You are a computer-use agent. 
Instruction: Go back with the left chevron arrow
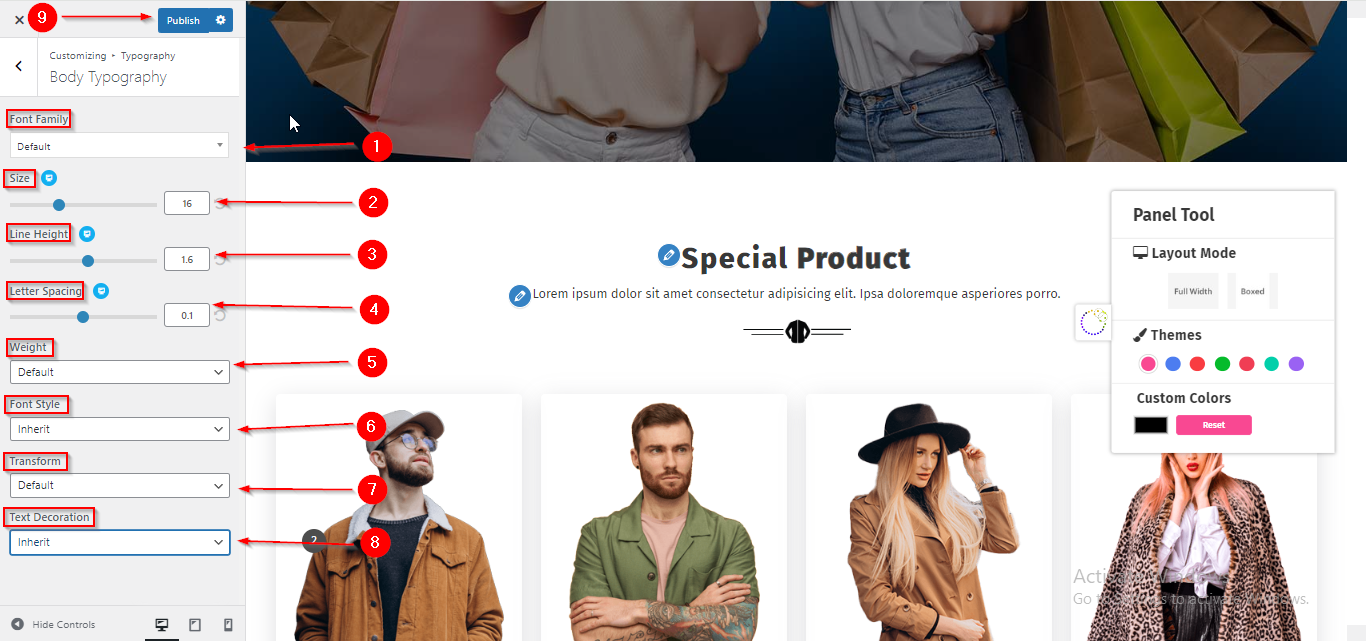(19, 66)
